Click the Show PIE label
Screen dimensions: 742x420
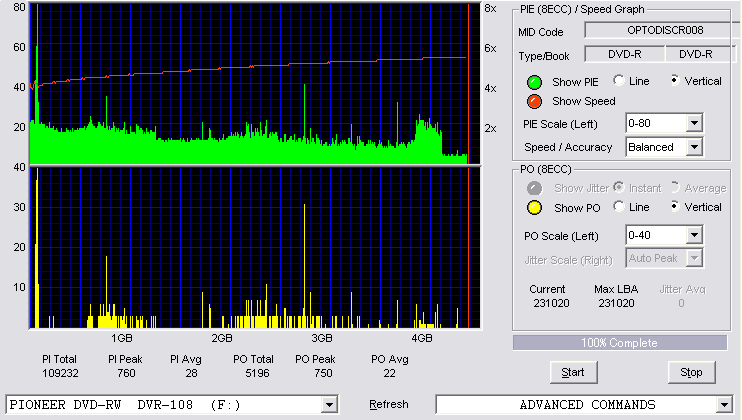pos(575,82)
